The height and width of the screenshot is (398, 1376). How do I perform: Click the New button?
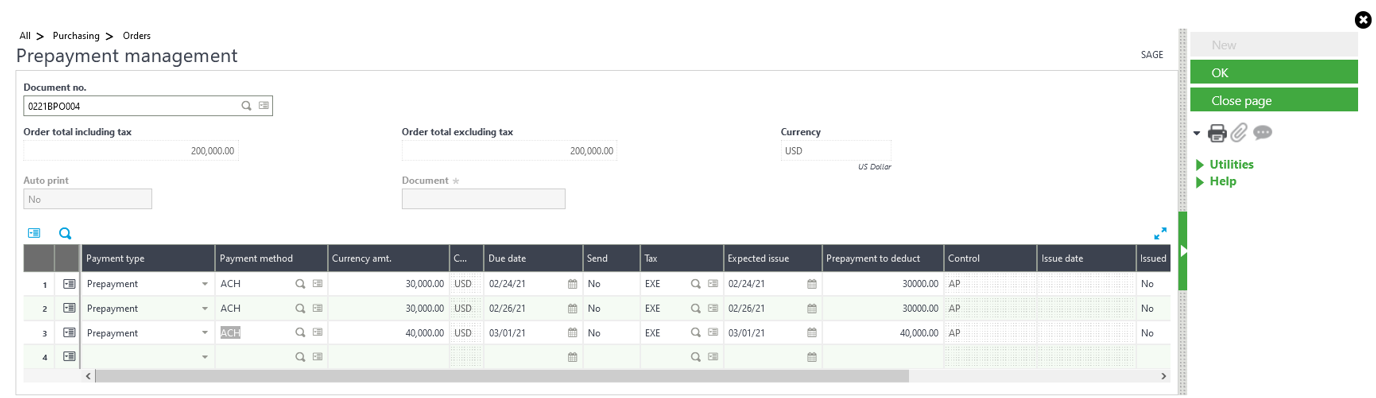(1274, 44)
